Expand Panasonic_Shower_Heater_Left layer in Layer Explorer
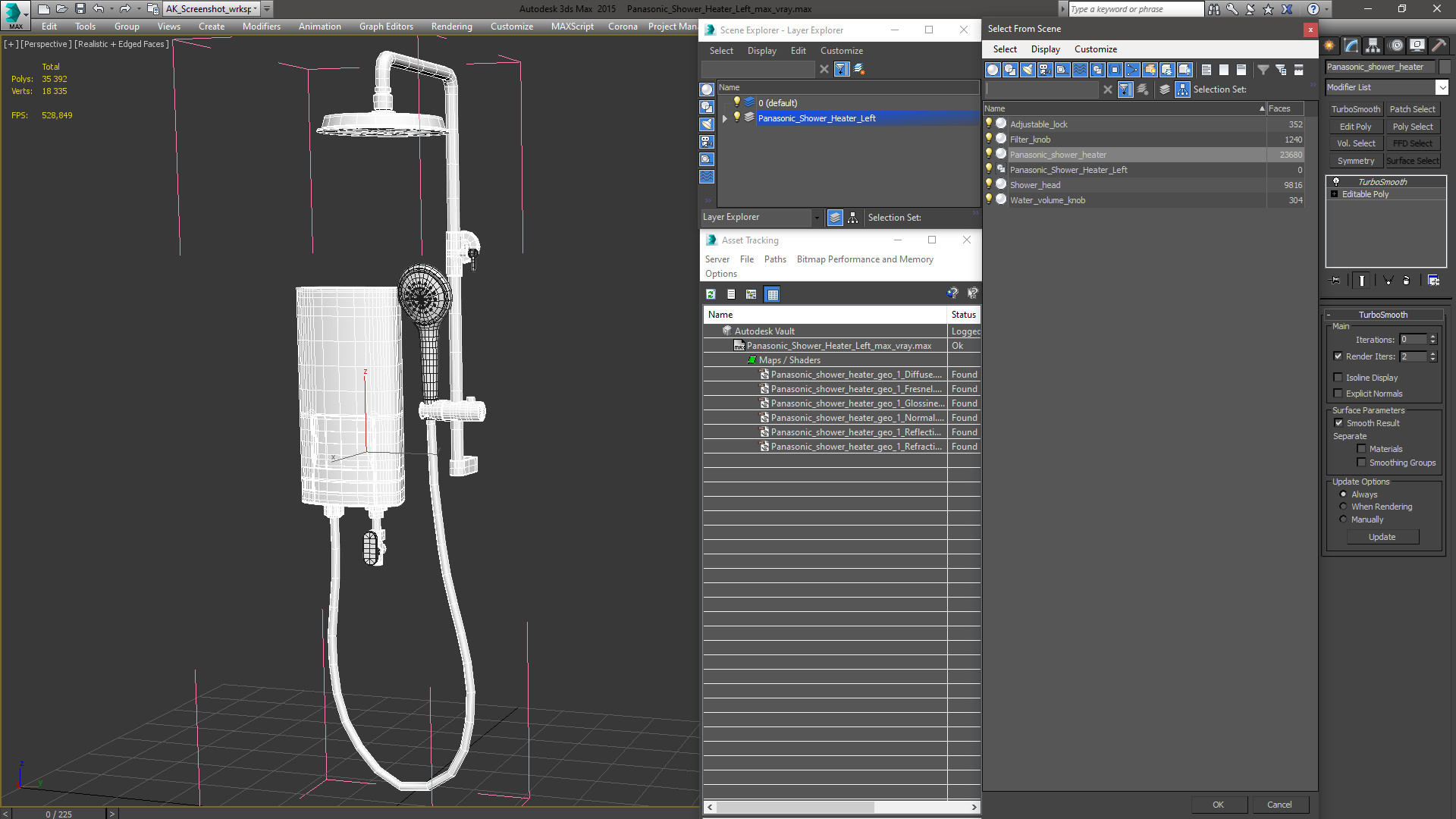This screenshot has height=819, width=1456. click(725, 118)
